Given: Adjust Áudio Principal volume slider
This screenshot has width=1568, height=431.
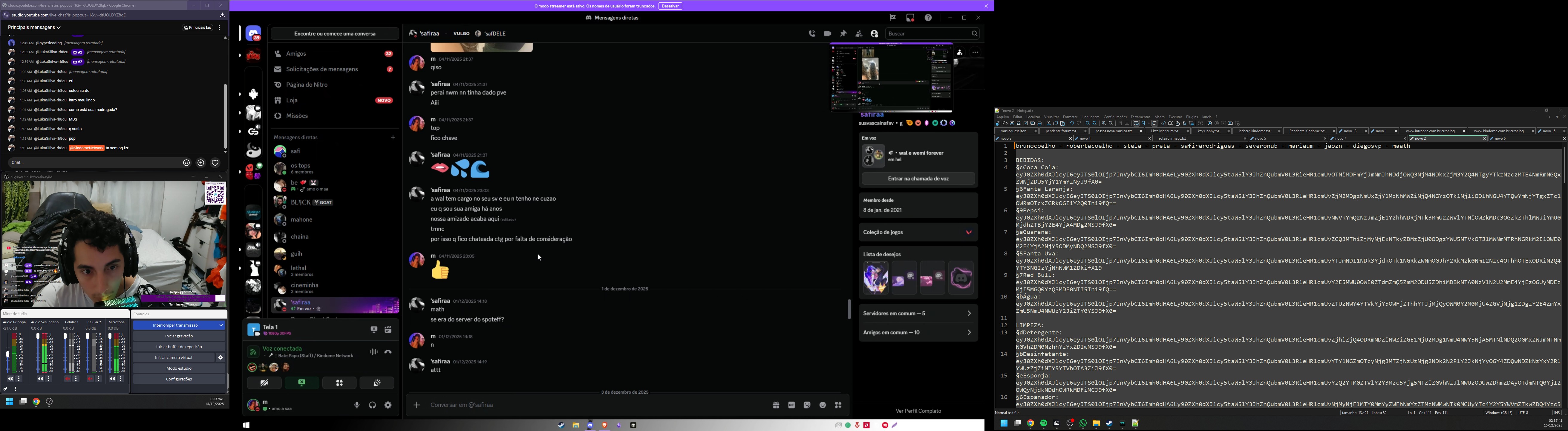Looking at the screenshot, I should click(x=8, y=354).
